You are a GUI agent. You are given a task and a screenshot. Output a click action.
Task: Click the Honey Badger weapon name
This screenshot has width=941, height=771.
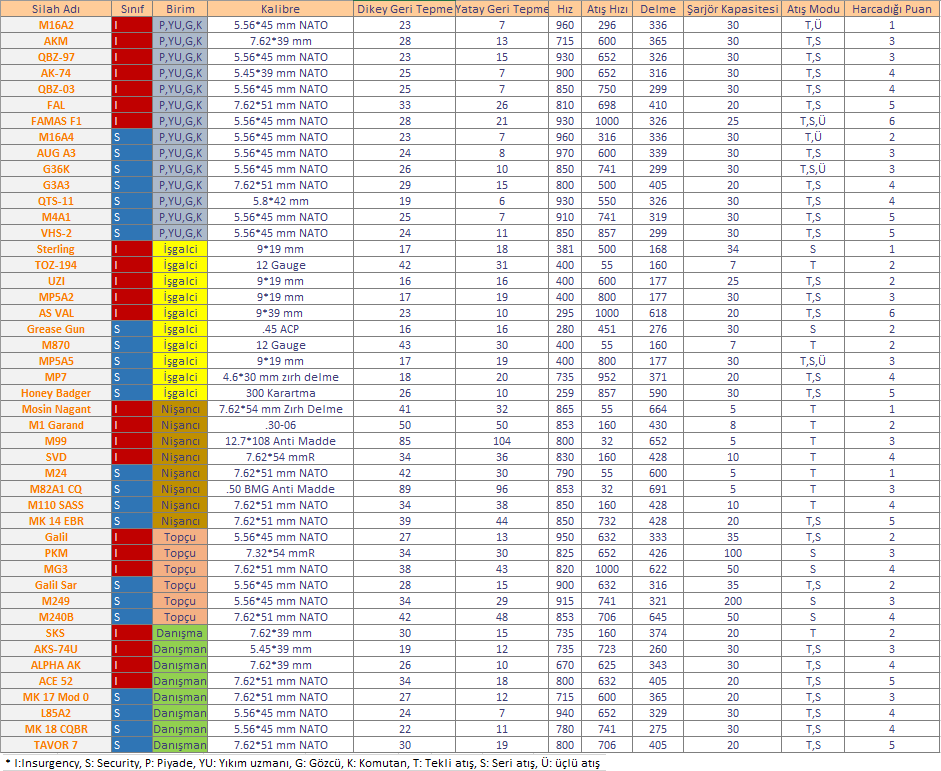pos(56,393)
